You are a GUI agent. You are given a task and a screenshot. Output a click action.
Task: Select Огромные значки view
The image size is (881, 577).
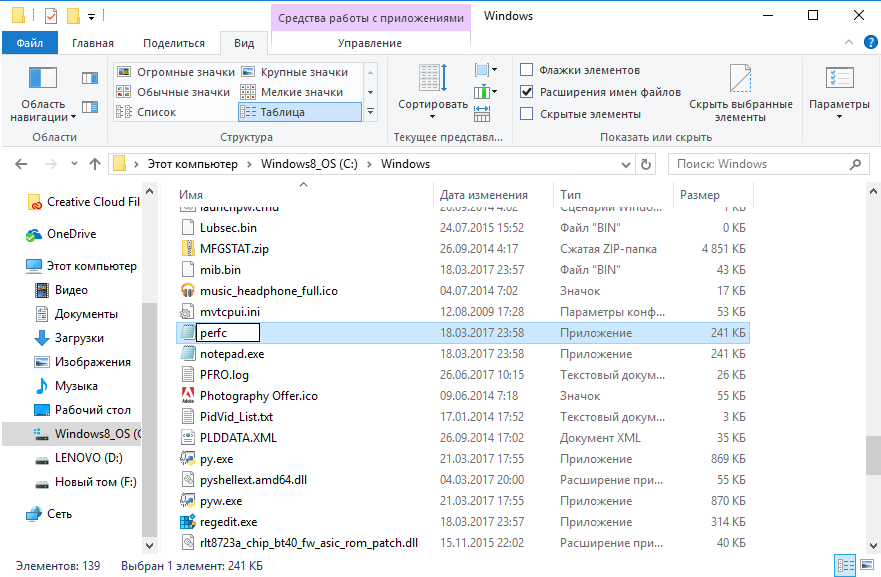click(175, 72)
